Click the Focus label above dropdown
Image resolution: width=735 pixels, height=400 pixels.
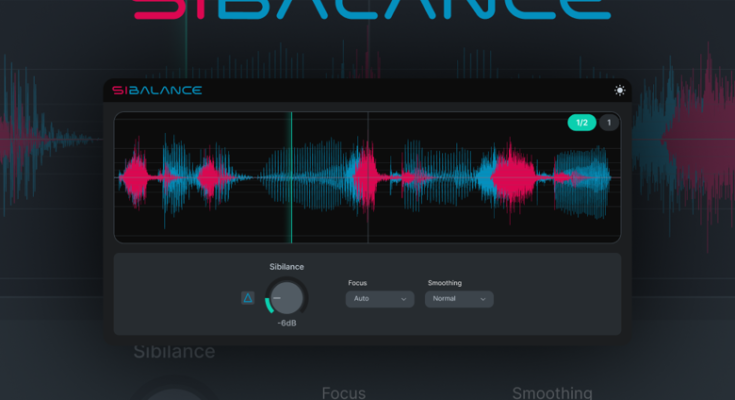tap(357, 283)
